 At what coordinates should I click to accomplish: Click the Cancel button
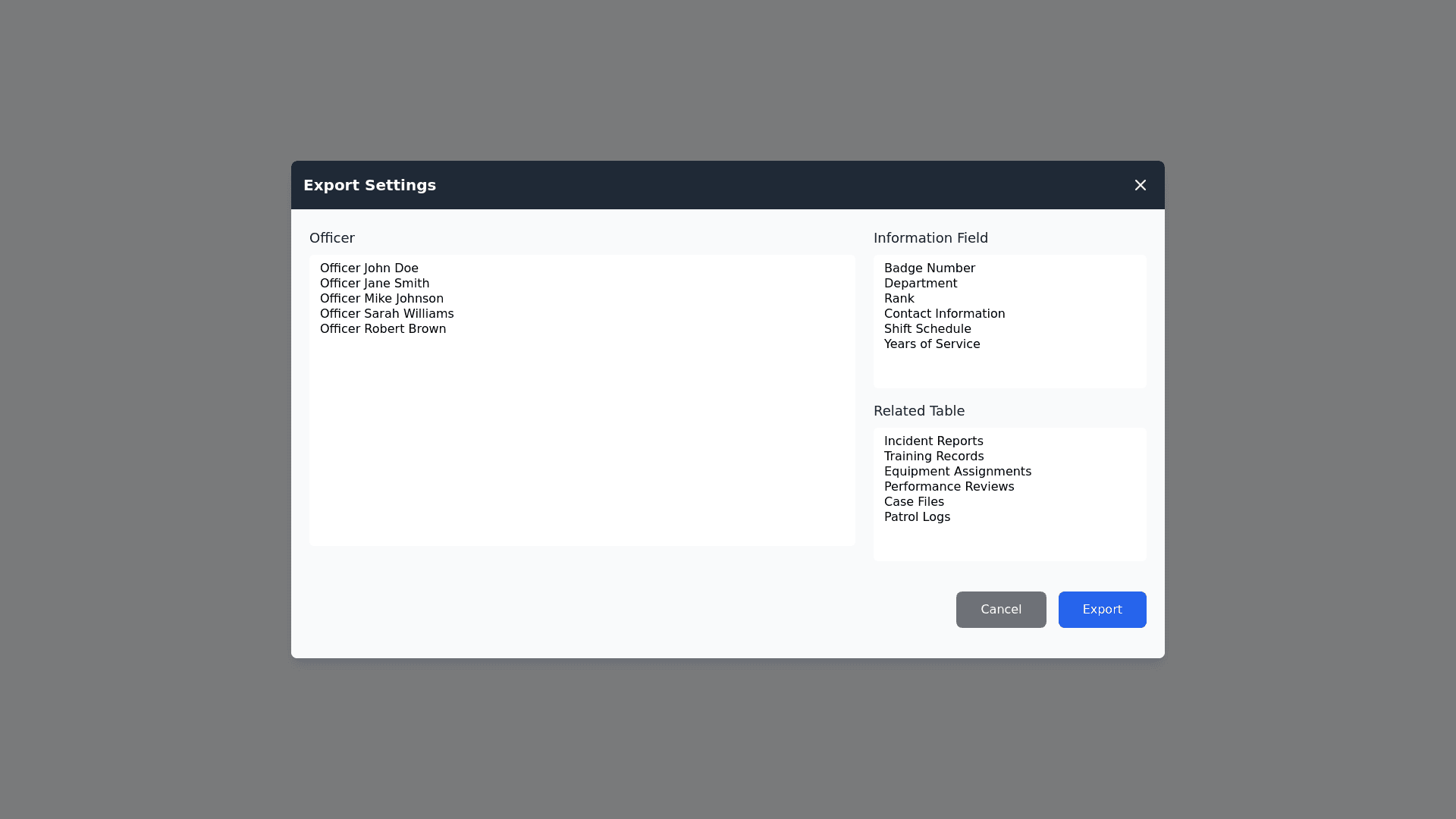[x=1001, y=610]
